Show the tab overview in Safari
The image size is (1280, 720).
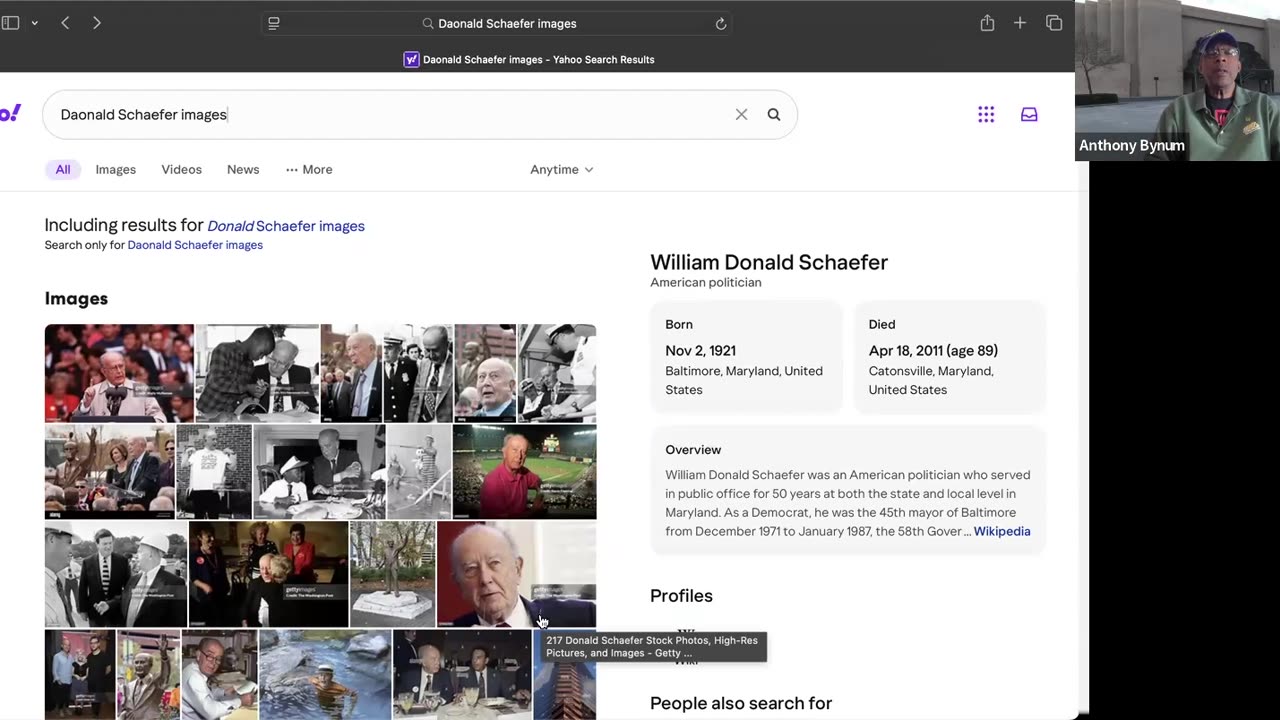tap(1054, 23)
